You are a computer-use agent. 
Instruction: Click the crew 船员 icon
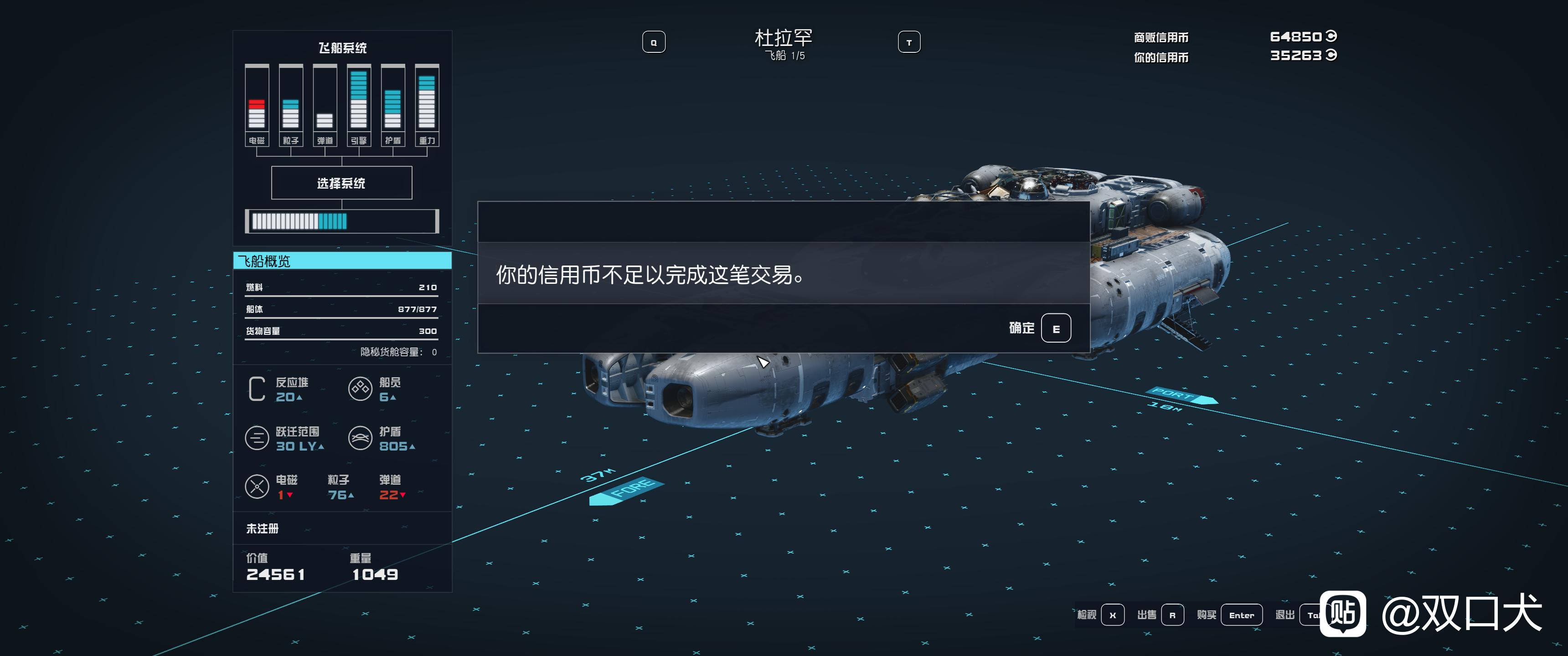click(x=360, y=389)
